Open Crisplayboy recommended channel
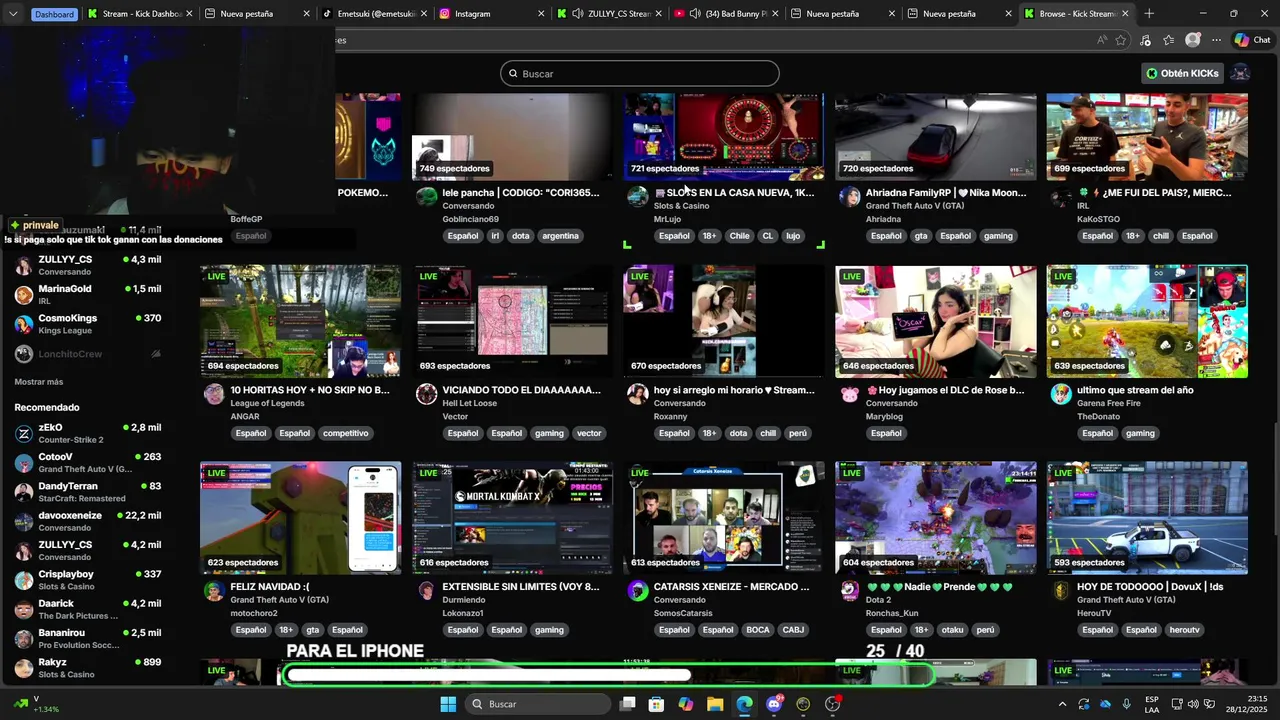This screenshot has height=720, width=1280. 88,580
